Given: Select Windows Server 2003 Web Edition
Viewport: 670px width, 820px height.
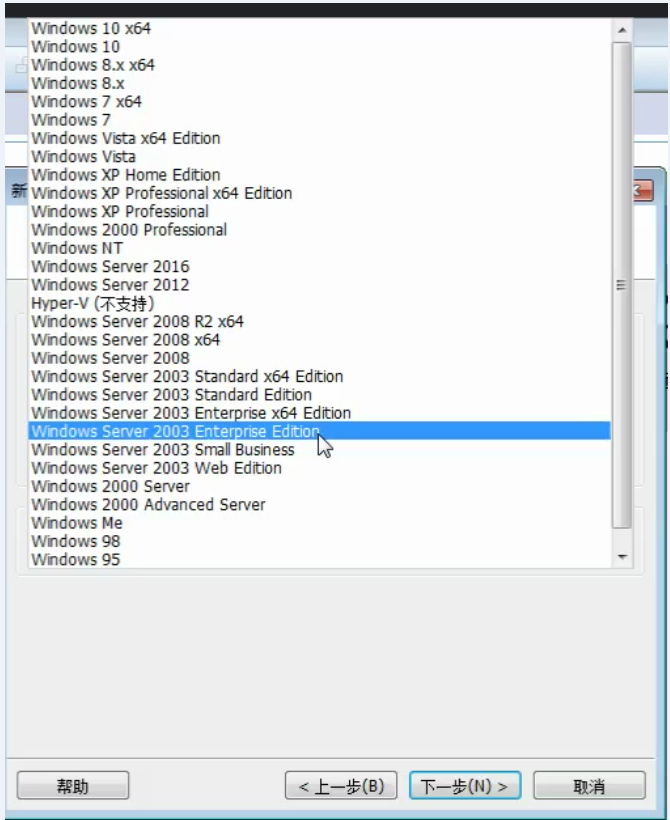Looking at the screenshot, I should pos(319,468).
